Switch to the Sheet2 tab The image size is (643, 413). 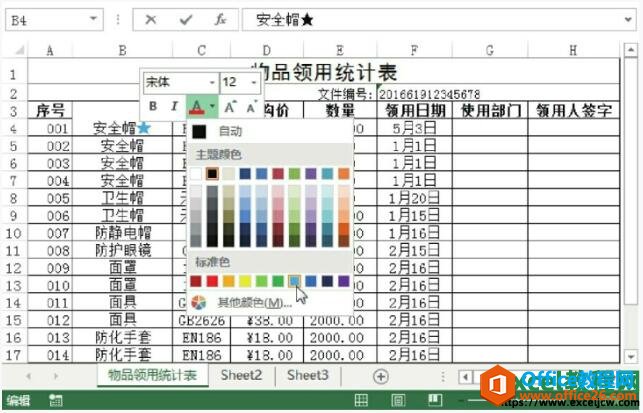[241, 375]
